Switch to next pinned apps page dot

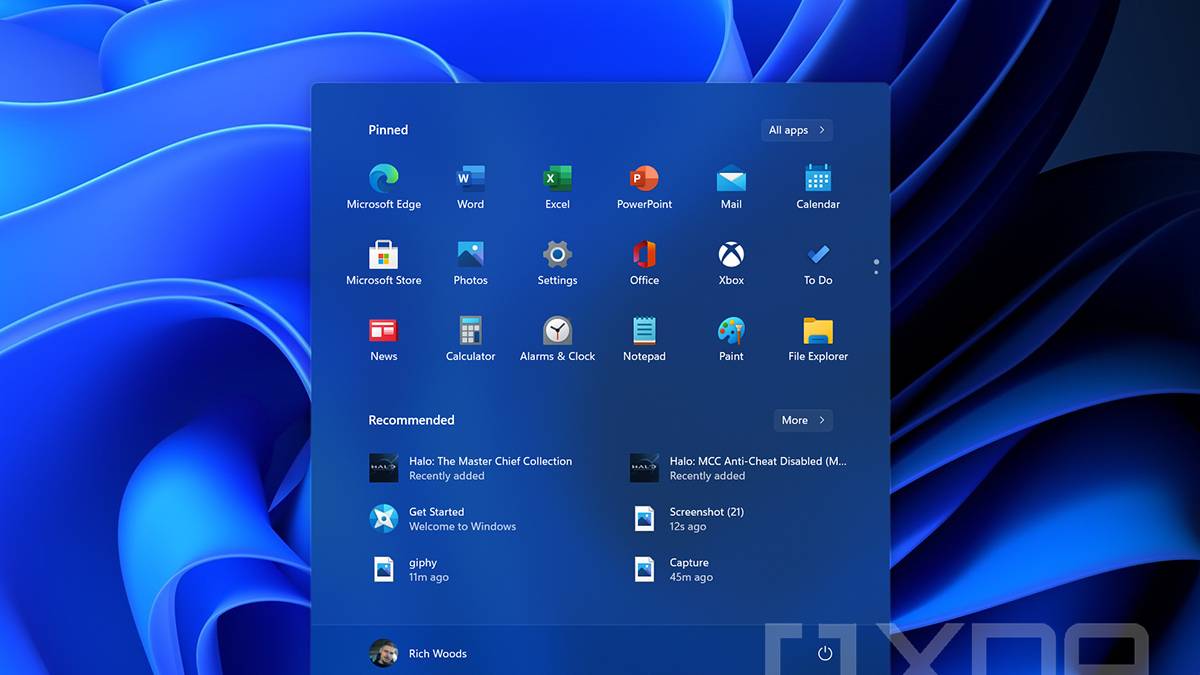click(x=876, y=272)
